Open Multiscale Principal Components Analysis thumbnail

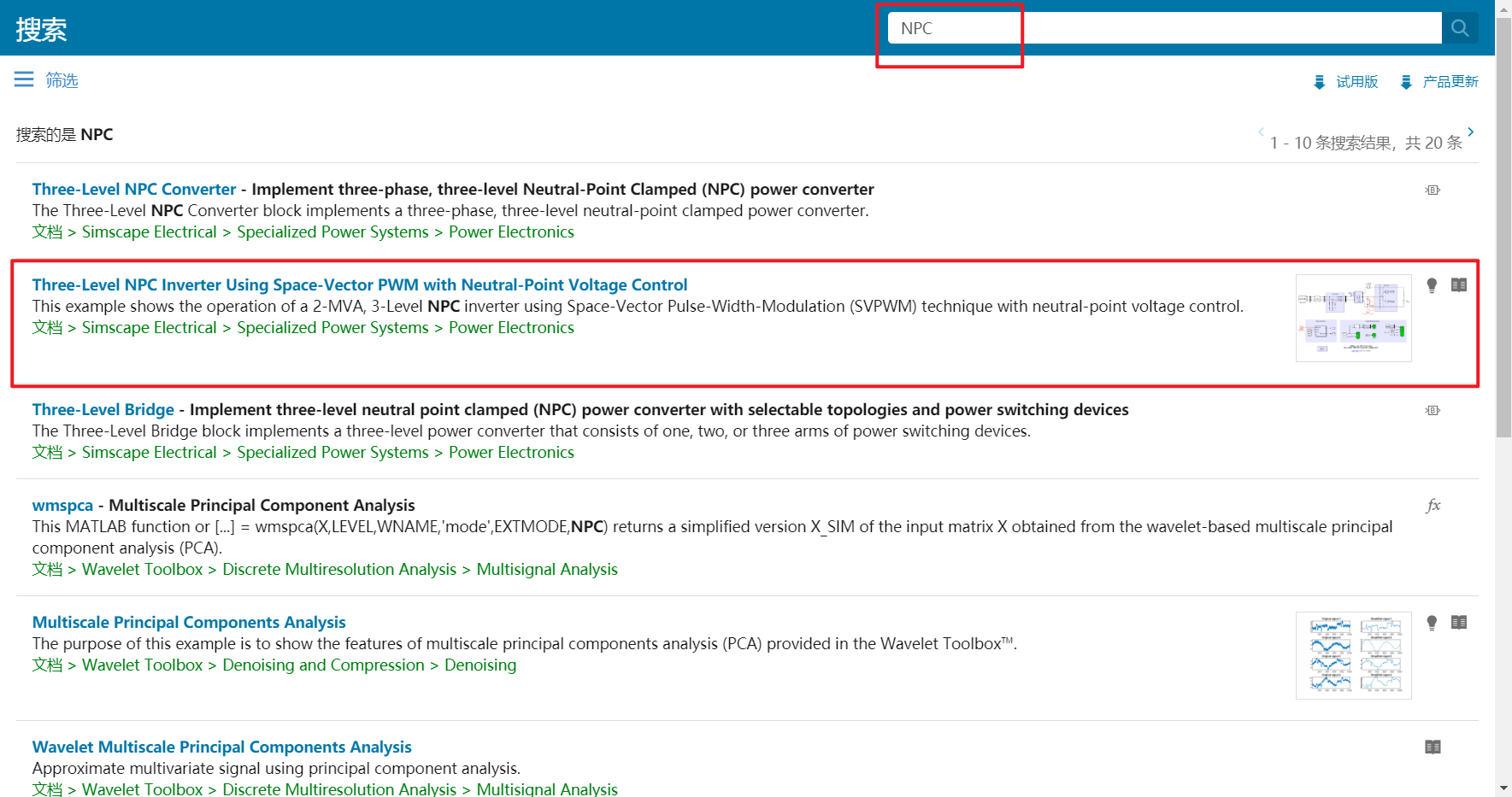tap(1354, 655)
